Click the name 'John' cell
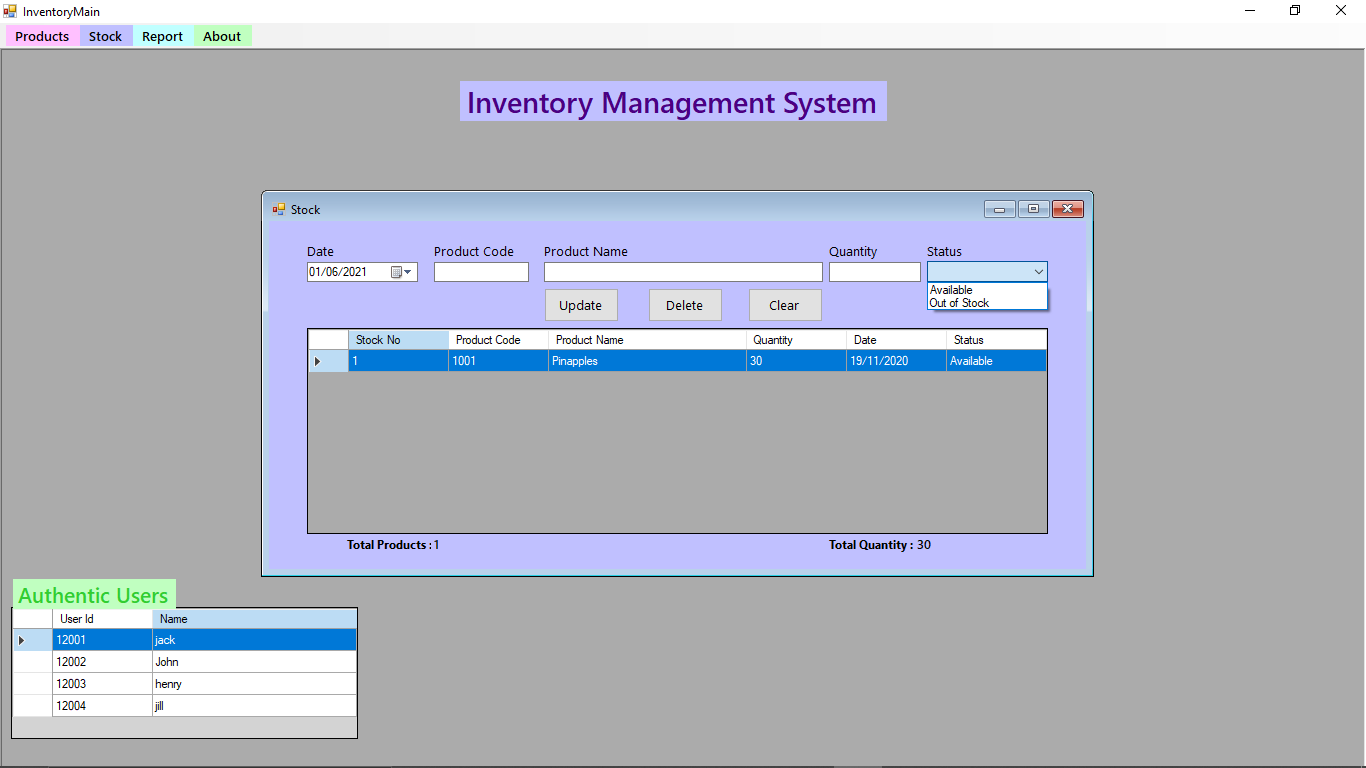Screen dimensions: 1366x768 click(x=254, y=662)
